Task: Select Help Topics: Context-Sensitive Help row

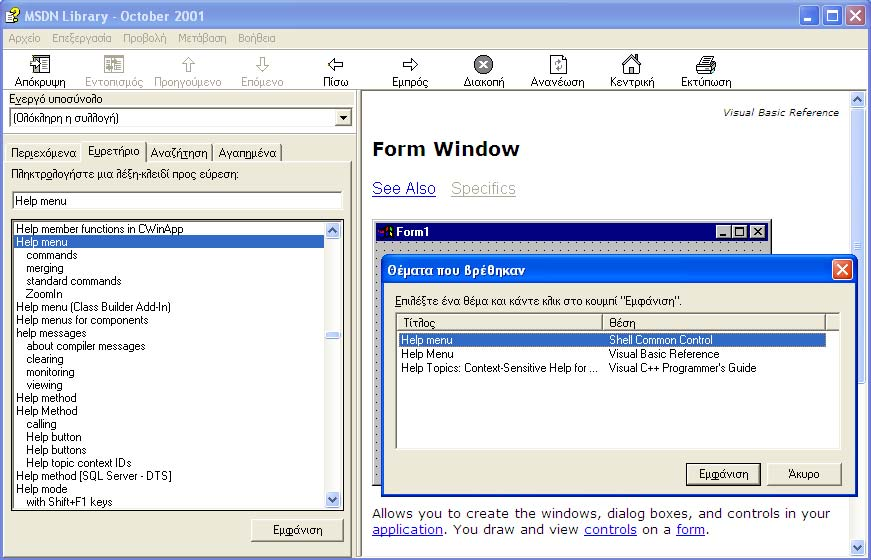Action: [612, 368]
